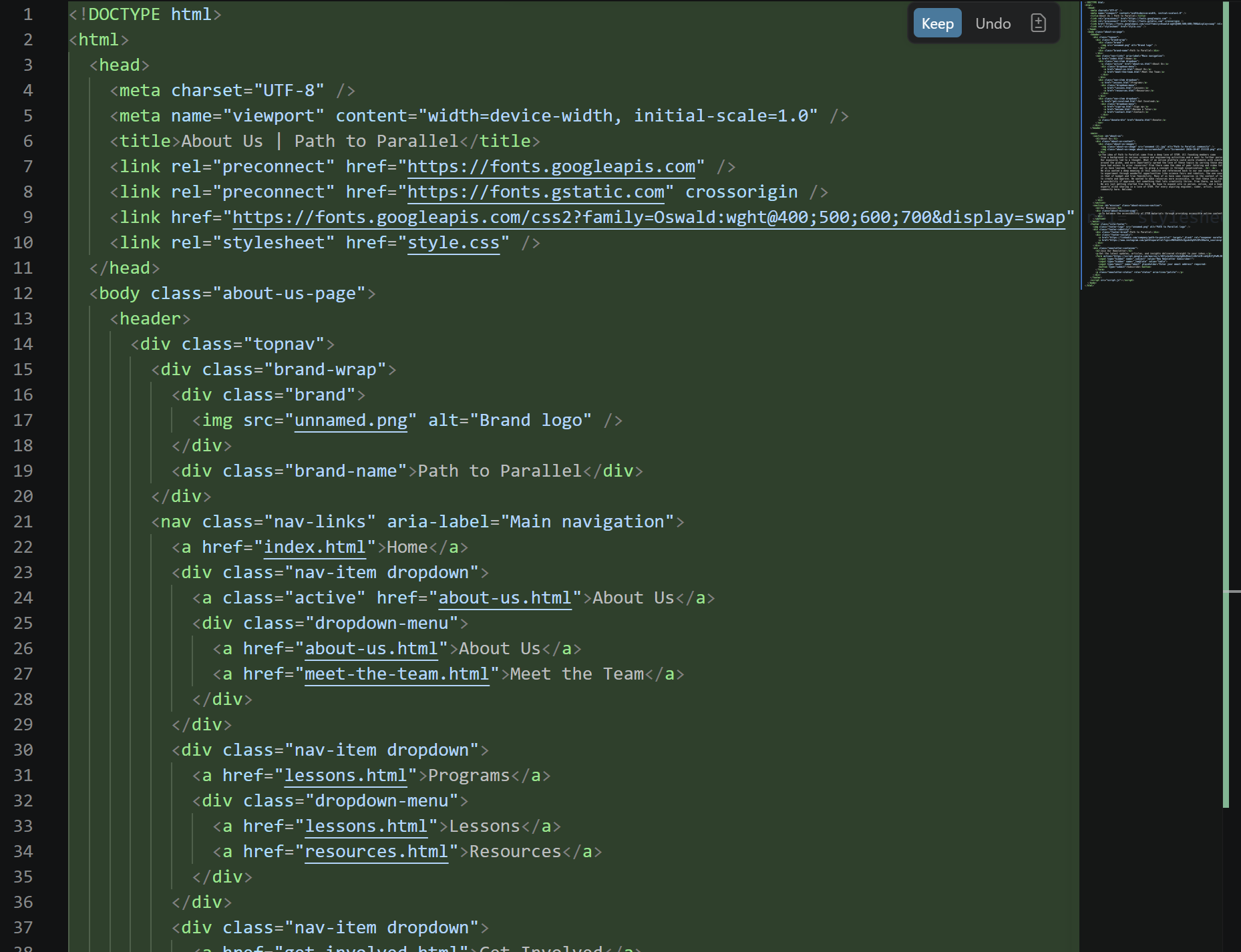The image size is (1241, 952).
Task: Click line number 12 in the gutter
Action: point(23,293)
